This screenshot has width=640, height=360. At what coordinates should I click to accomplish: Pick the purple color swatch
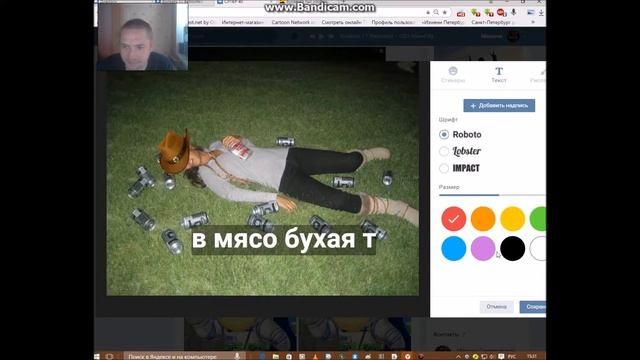[x=483, y=248]
